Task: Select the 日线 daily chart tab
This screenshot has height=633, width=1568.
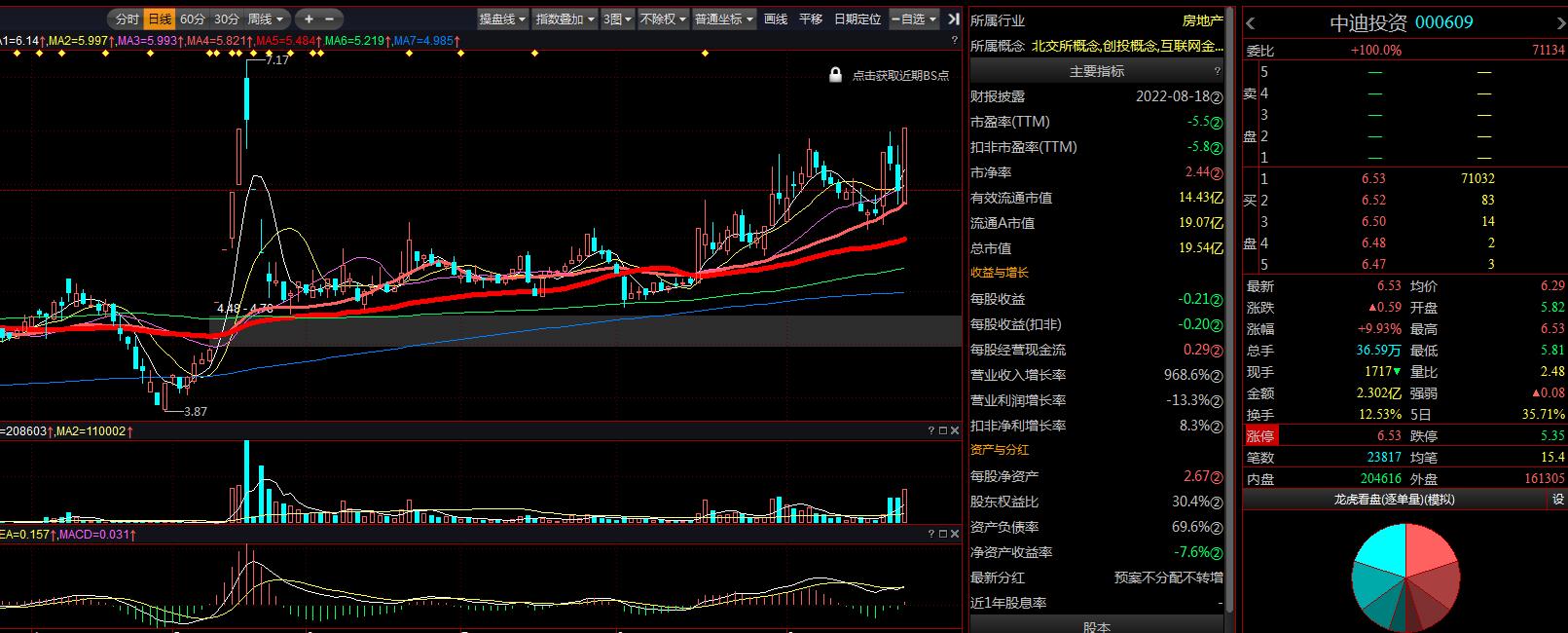Action: (x=160, y=19)
